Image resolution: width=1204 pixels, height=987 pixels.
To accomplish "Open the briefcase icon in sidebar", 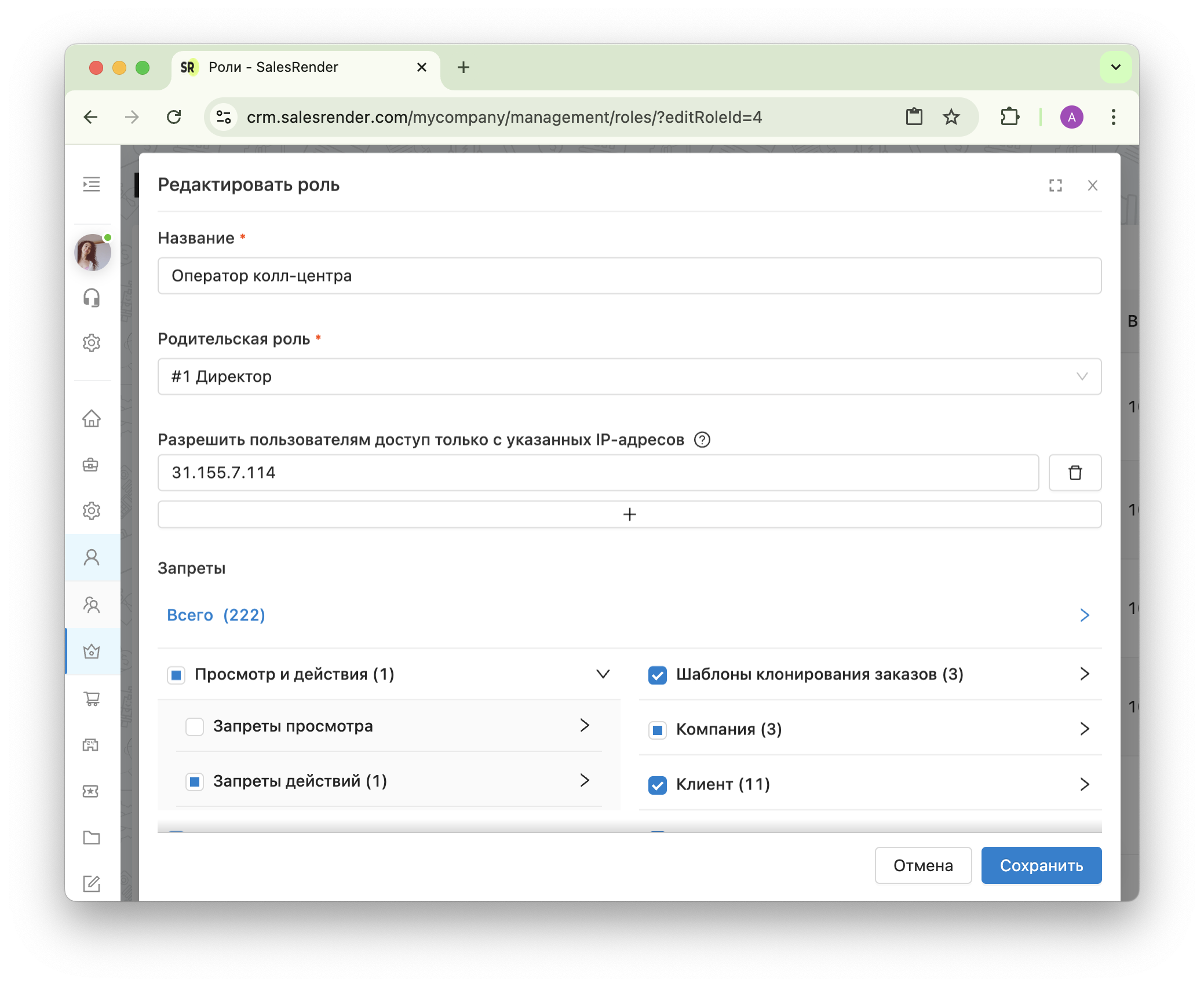I will coord(92,465).
